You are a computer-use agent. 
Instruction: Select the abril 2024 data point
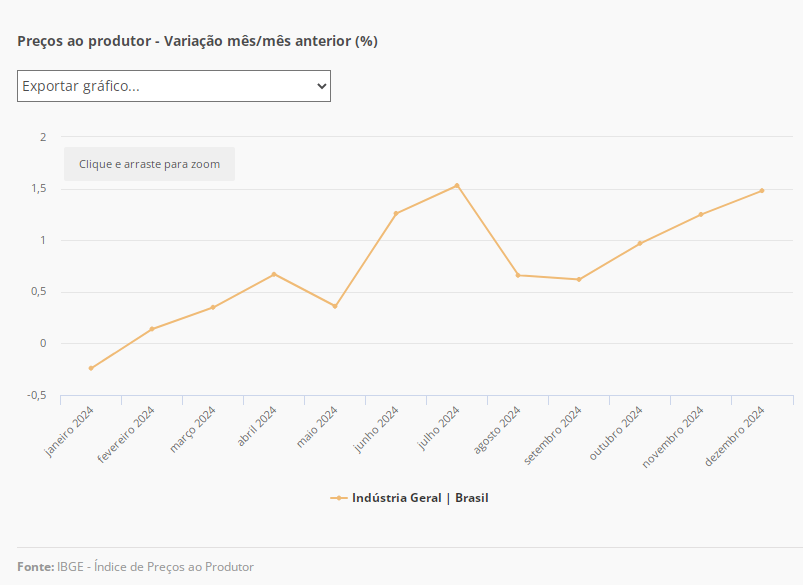274,274
